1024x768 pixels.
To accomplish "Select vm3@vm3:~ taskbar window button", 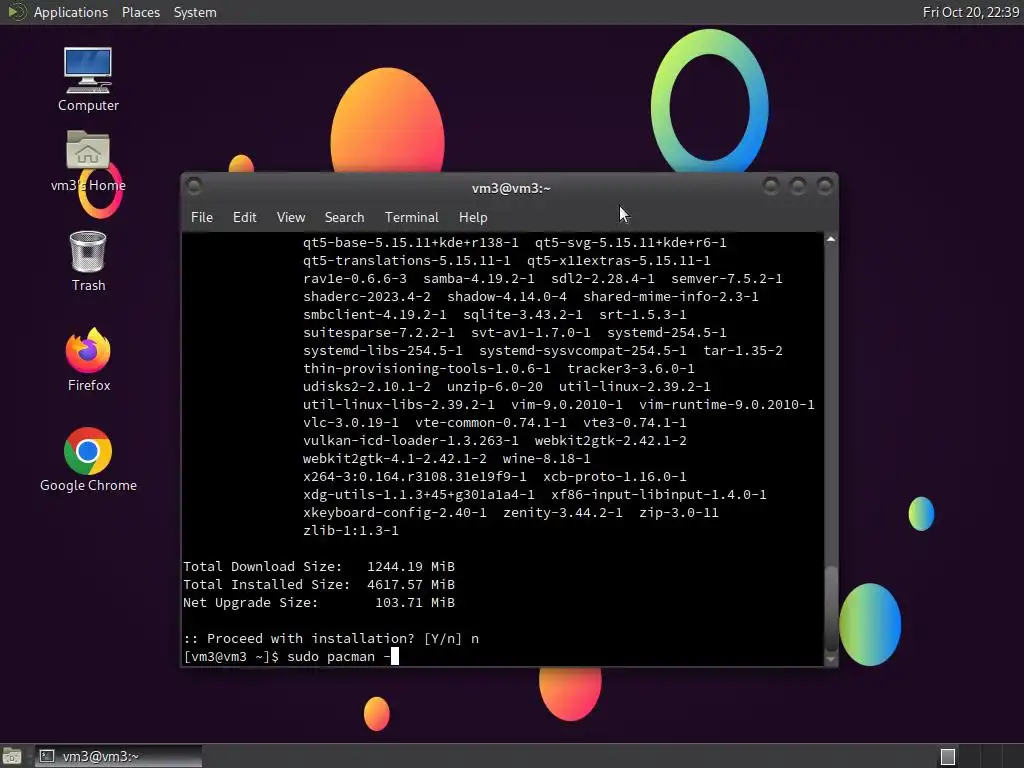I will 118,756.
